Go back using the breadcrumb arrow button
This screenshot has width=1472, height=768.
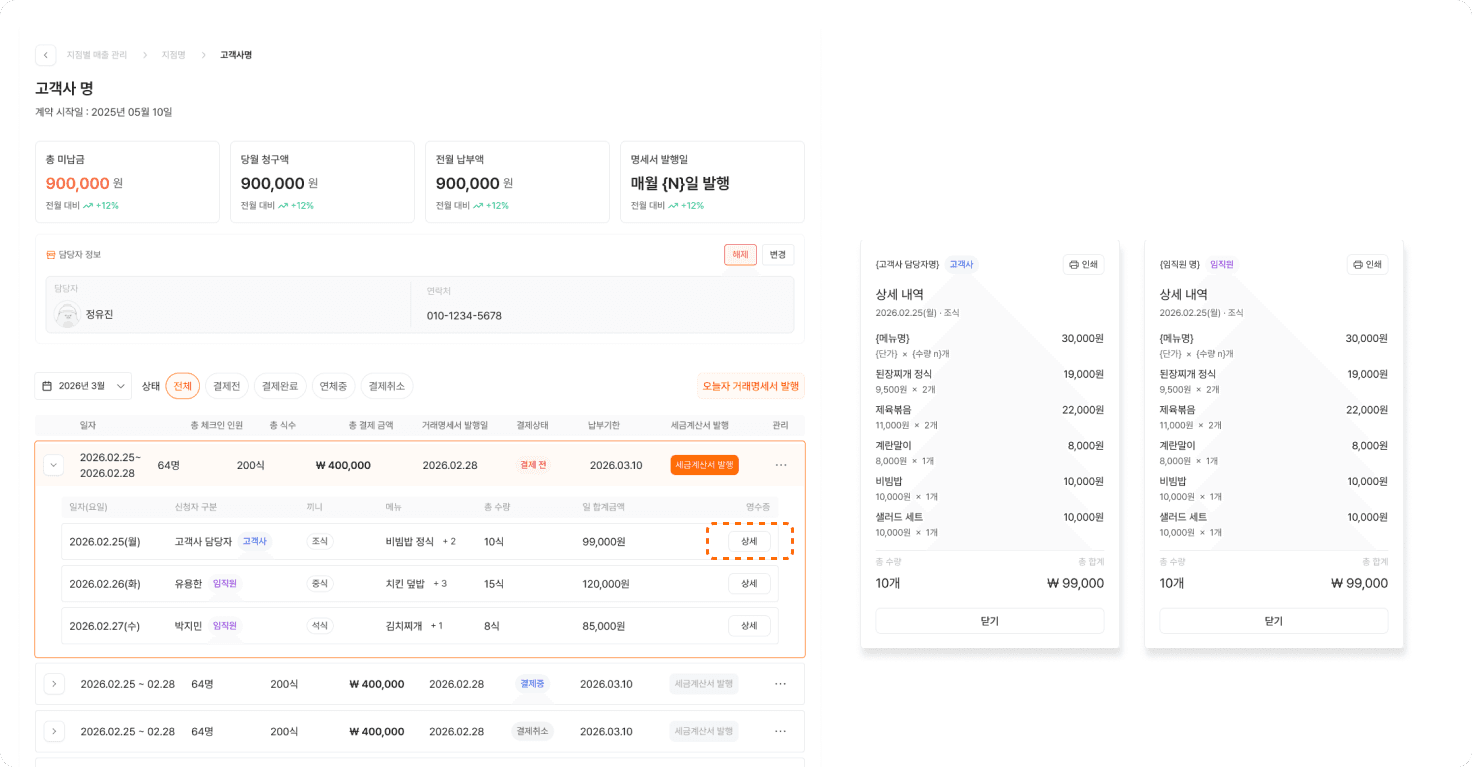click(45, 55)
